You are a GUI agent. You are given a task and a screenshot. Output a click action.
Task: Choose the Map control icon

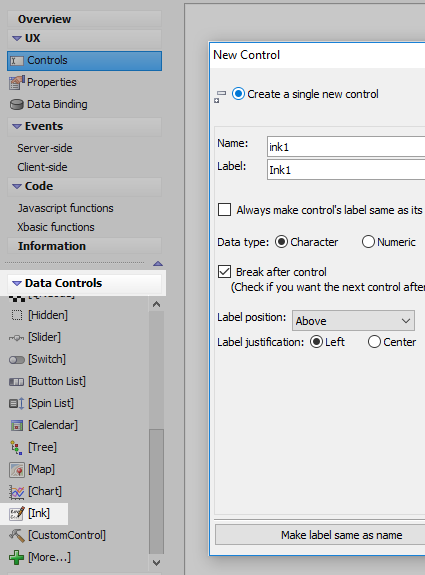pos(17,470)
